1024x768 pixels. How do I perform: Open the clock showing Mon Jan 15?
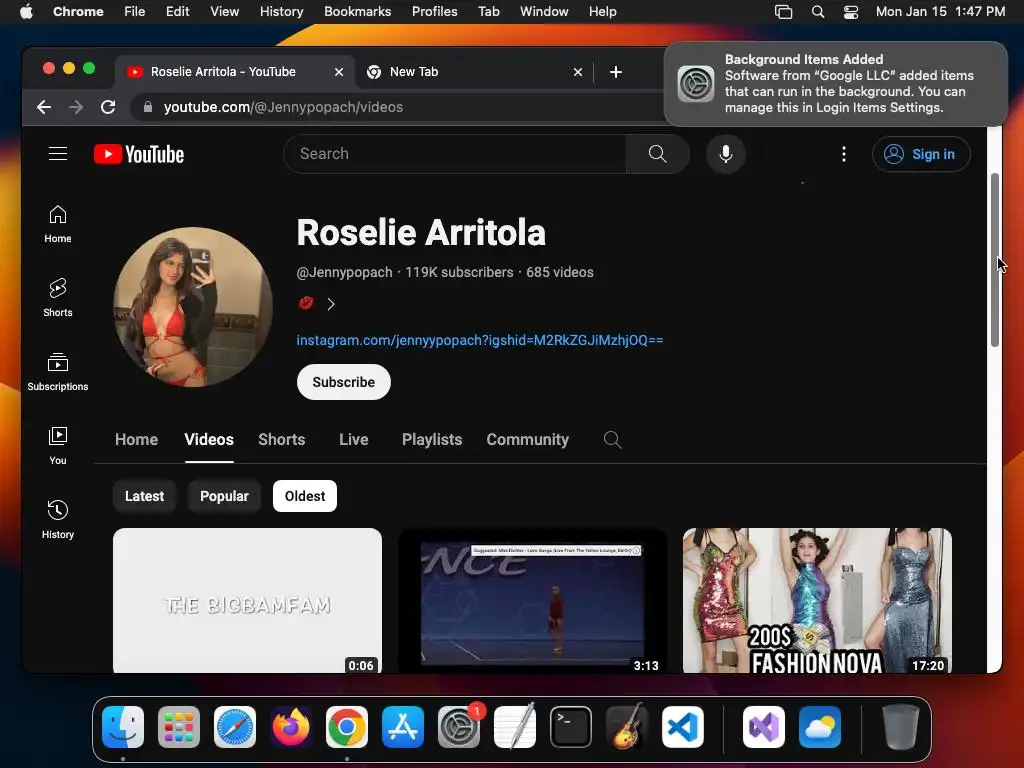[940, 11]
